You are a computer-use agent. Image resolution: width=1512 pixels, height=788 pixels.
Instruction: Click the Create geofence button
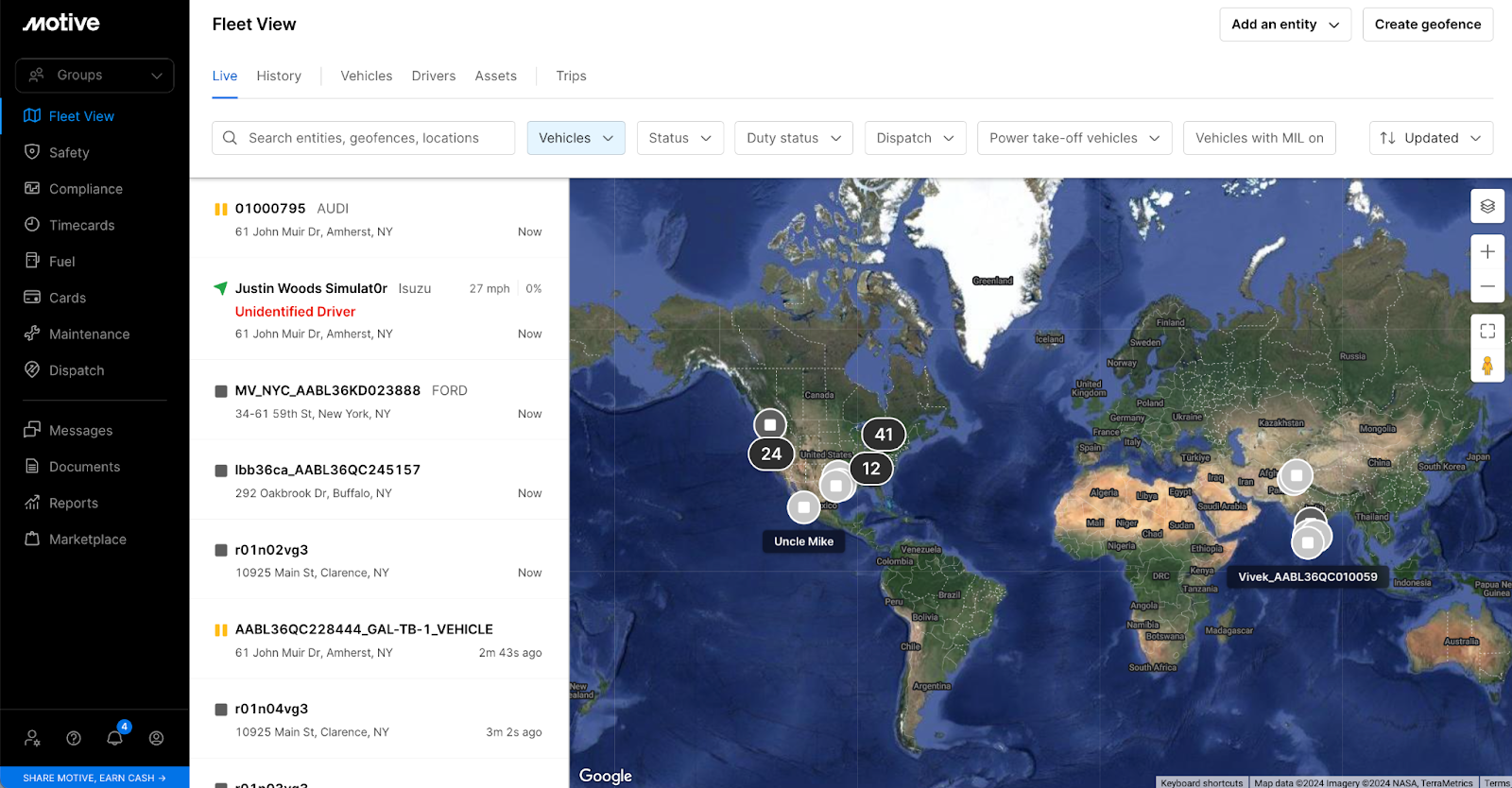pyautogui.click(x=1427, y=25)
